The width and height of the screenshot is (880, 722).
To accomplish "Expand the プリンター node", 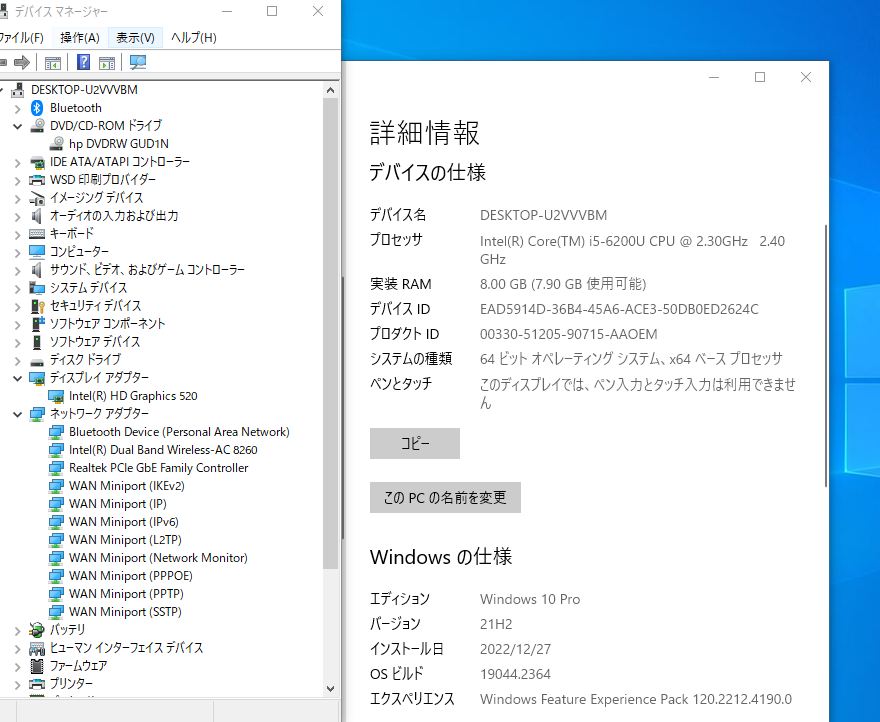I will (17, 684).
